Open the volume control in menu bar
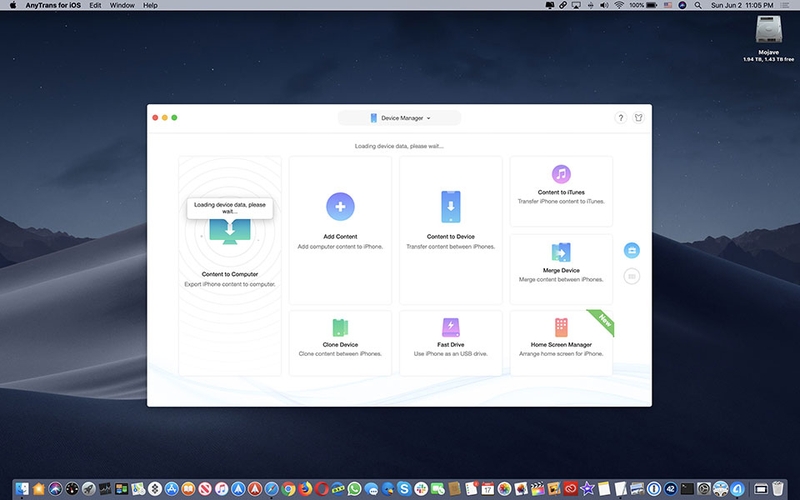 click(604, 5)
